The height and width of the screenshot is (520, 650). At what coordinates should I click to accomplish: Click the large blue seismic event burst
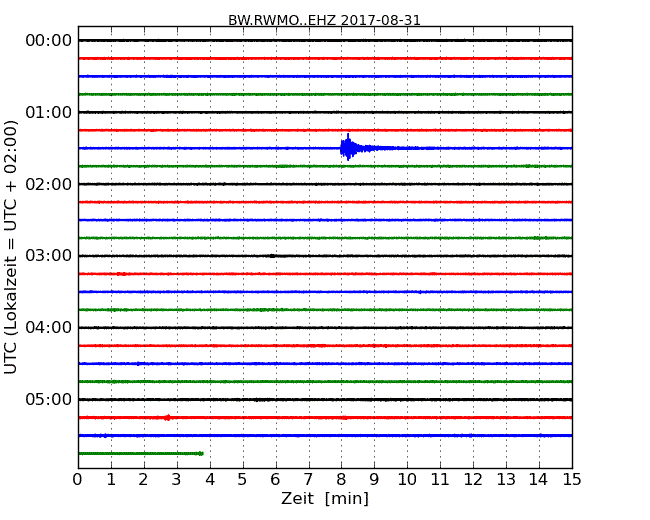click(350, 148)
